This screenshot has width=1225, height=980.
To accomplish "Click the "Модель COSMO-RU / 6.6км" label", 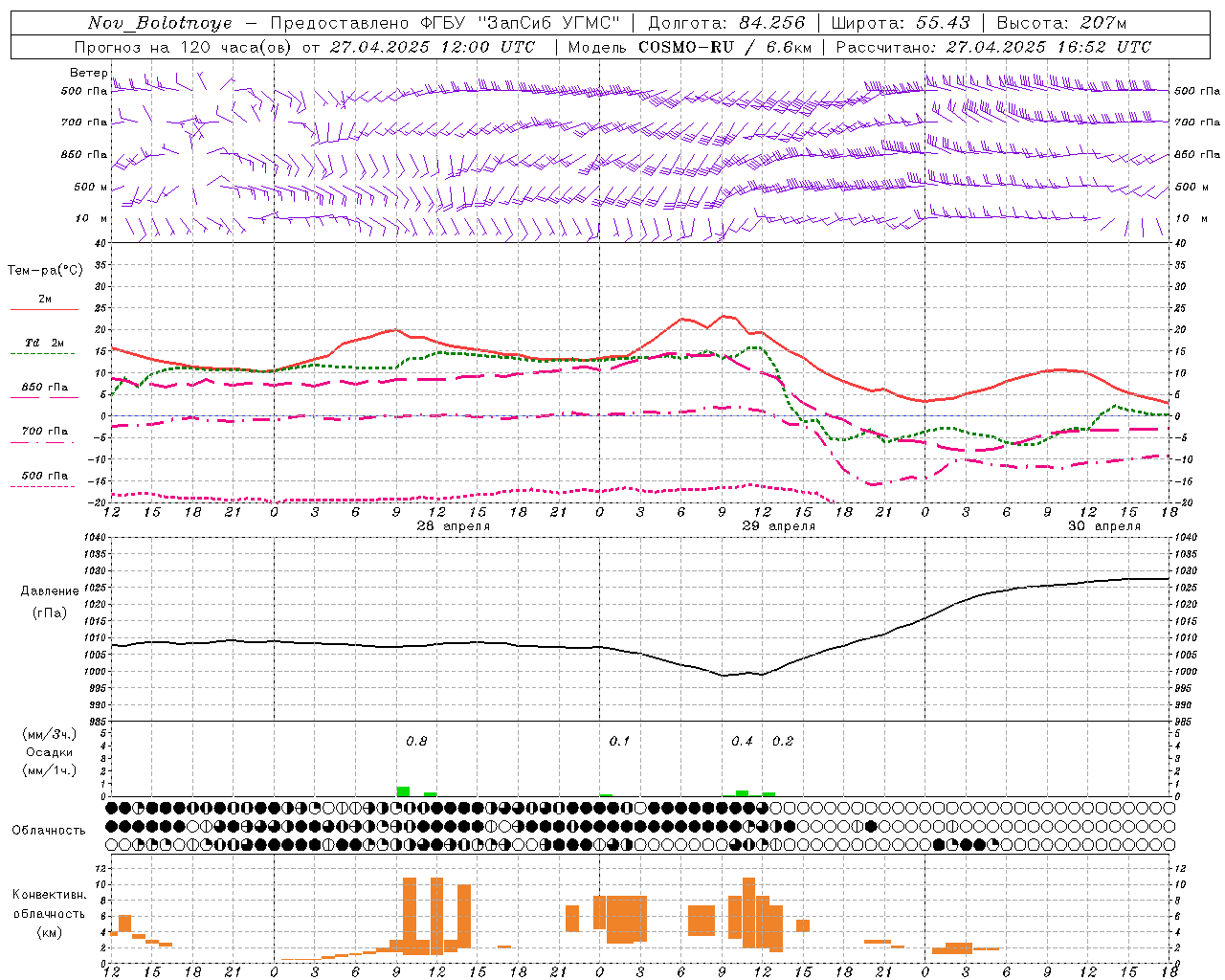I will [x=689, y=47].
